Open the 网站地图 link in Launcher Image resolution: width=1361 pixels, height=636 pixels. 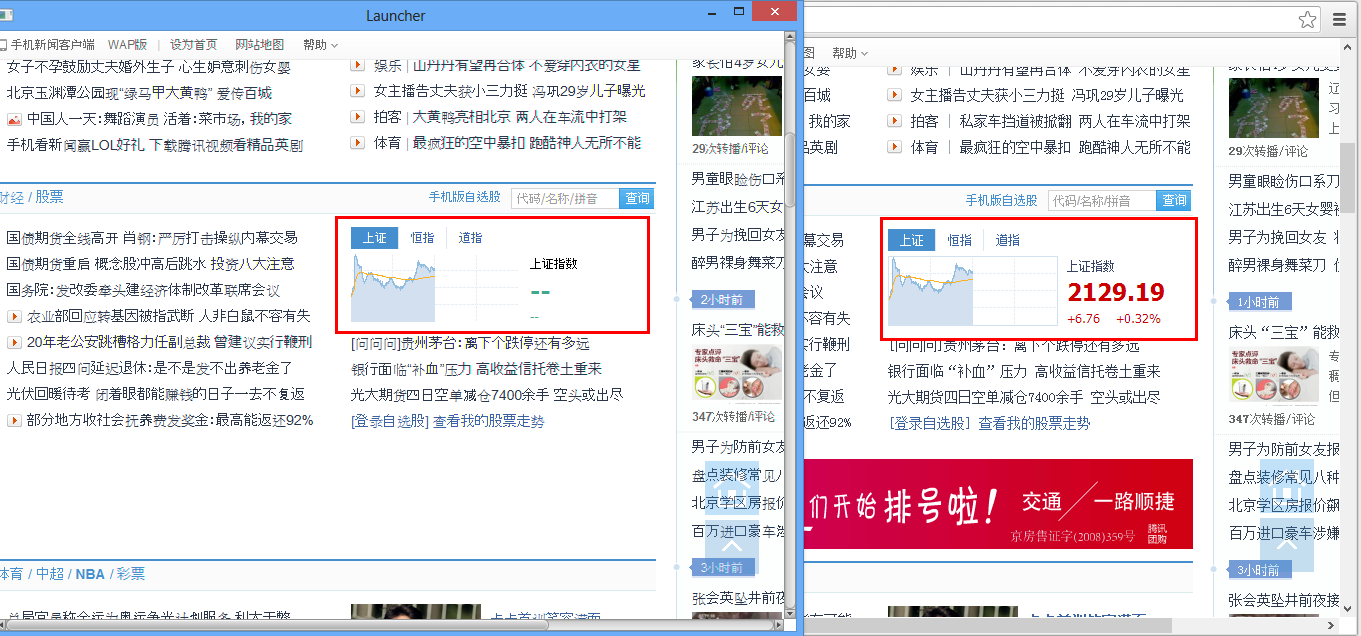259,45
